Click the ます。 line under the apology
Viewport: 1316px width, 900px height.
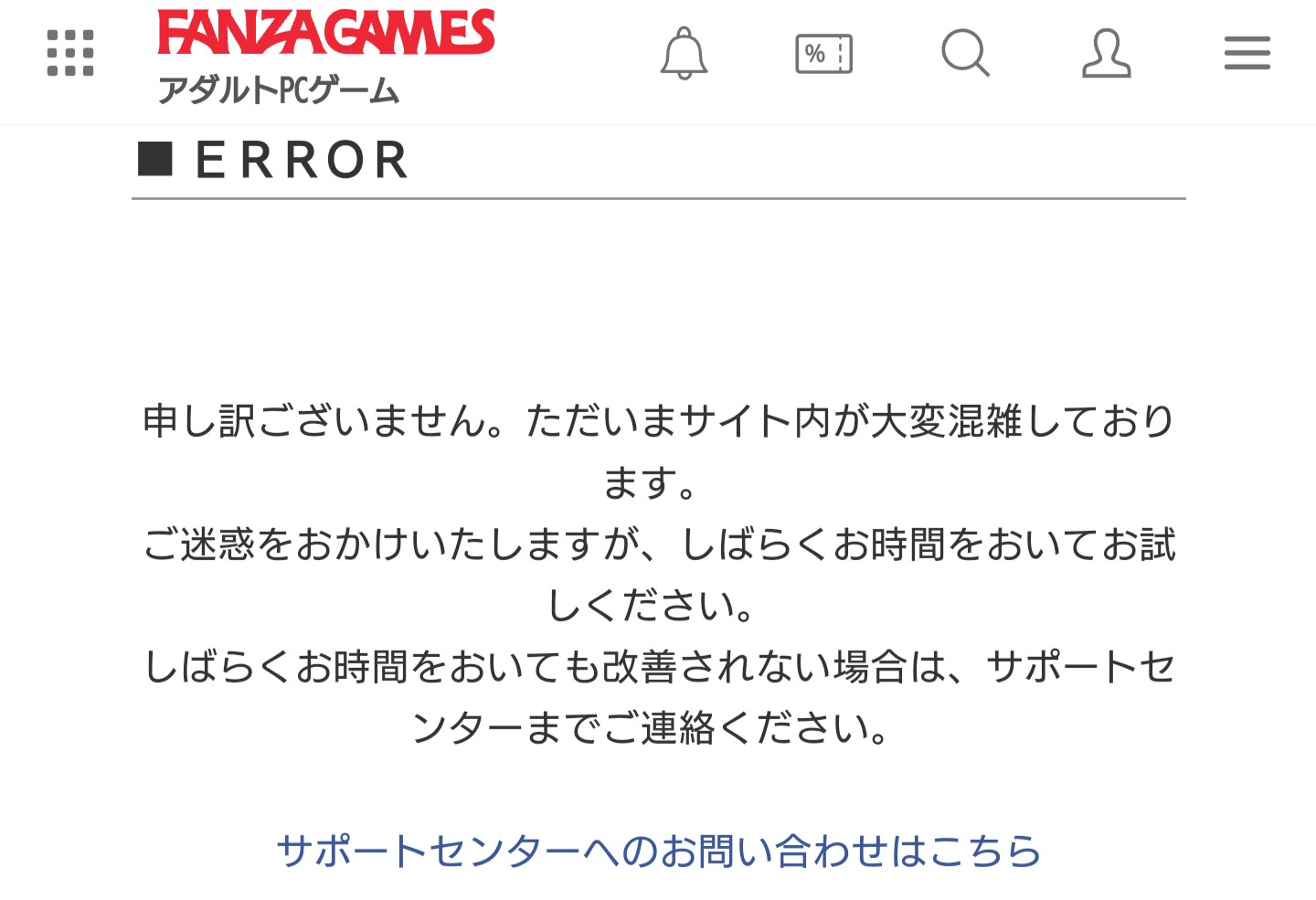(651, 482)
